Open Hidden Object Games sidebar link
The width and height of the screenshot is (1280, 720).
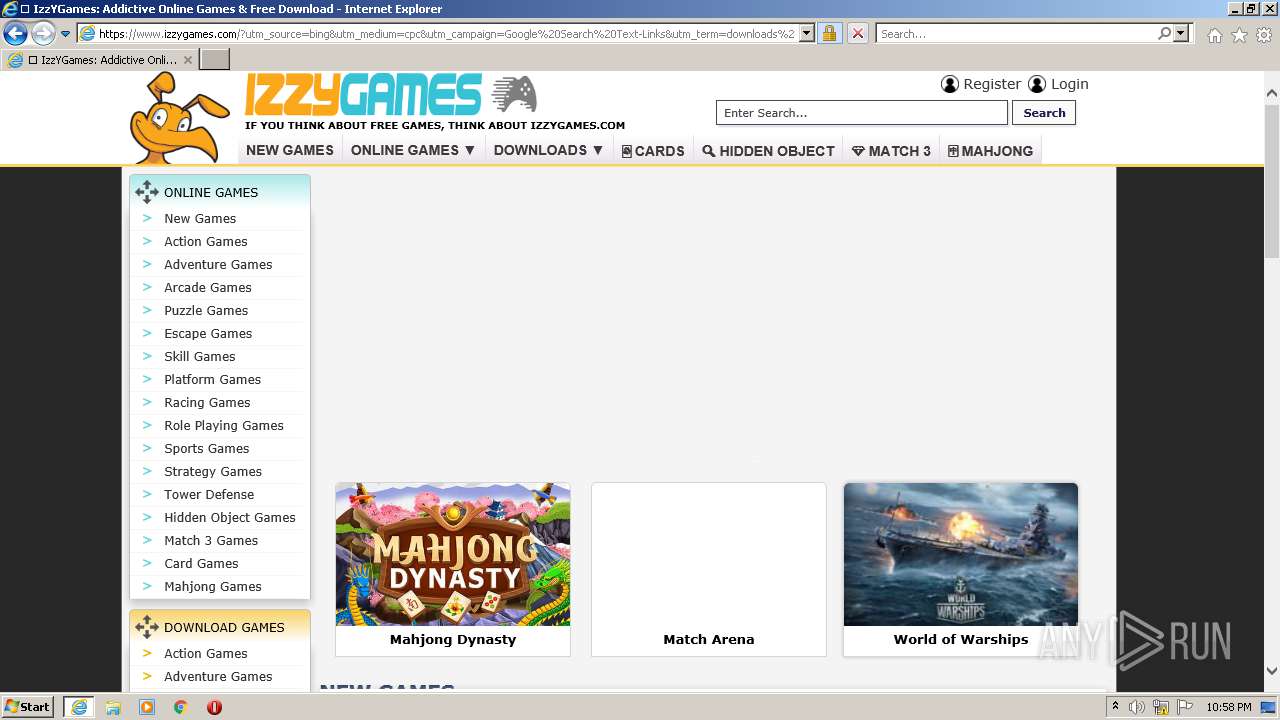point(230,517)
